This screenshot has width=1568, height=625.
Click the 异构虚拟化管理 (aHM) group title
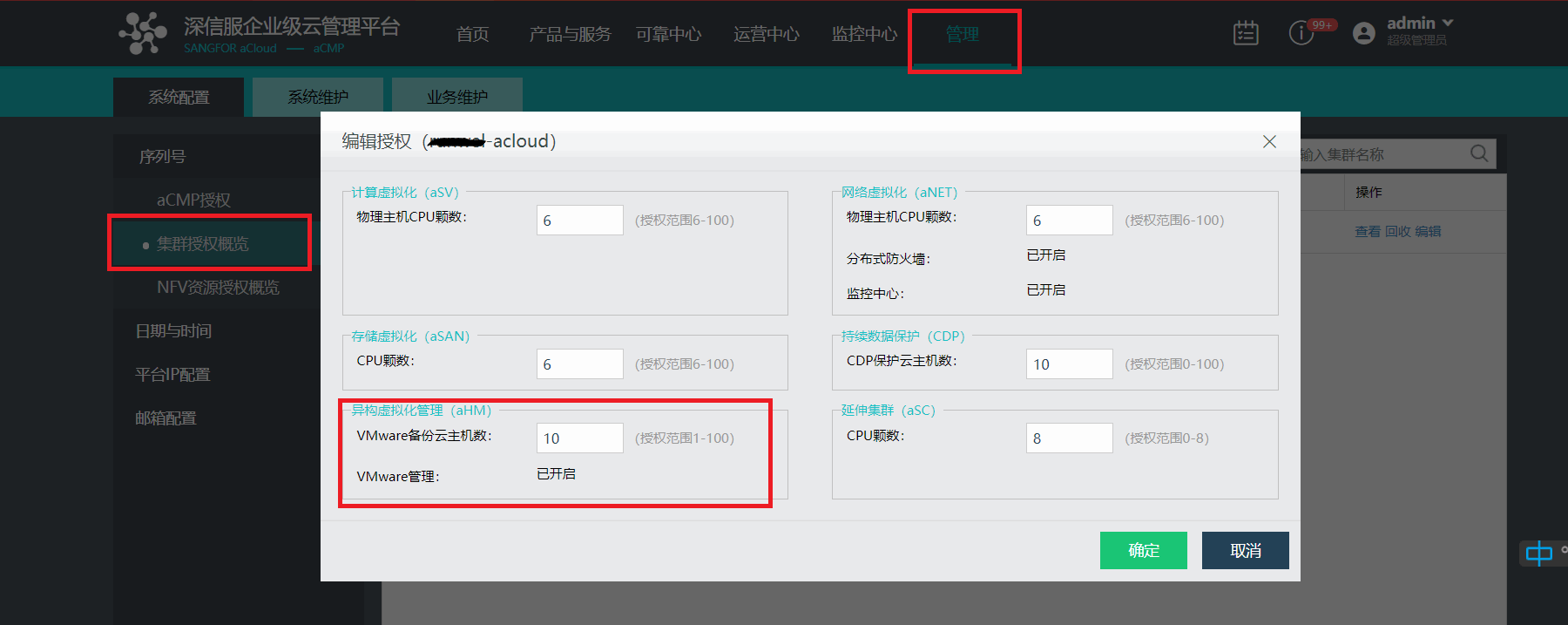[x=422, y=410]
